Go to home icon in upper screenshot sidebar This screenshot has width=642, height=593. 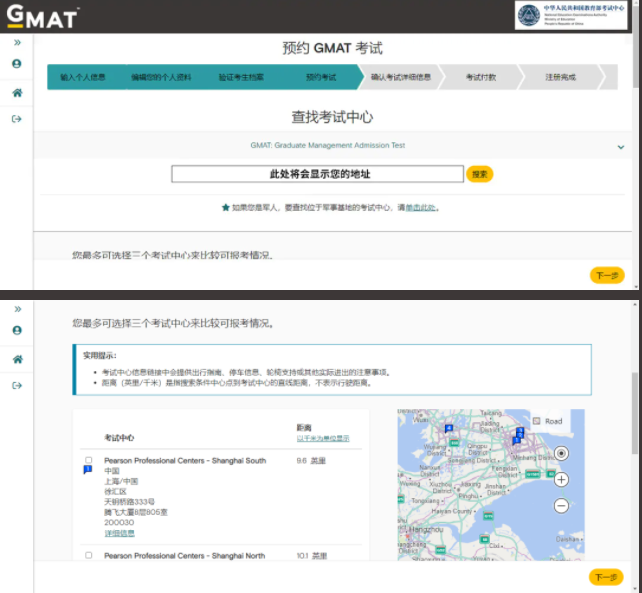coord(17,93)
